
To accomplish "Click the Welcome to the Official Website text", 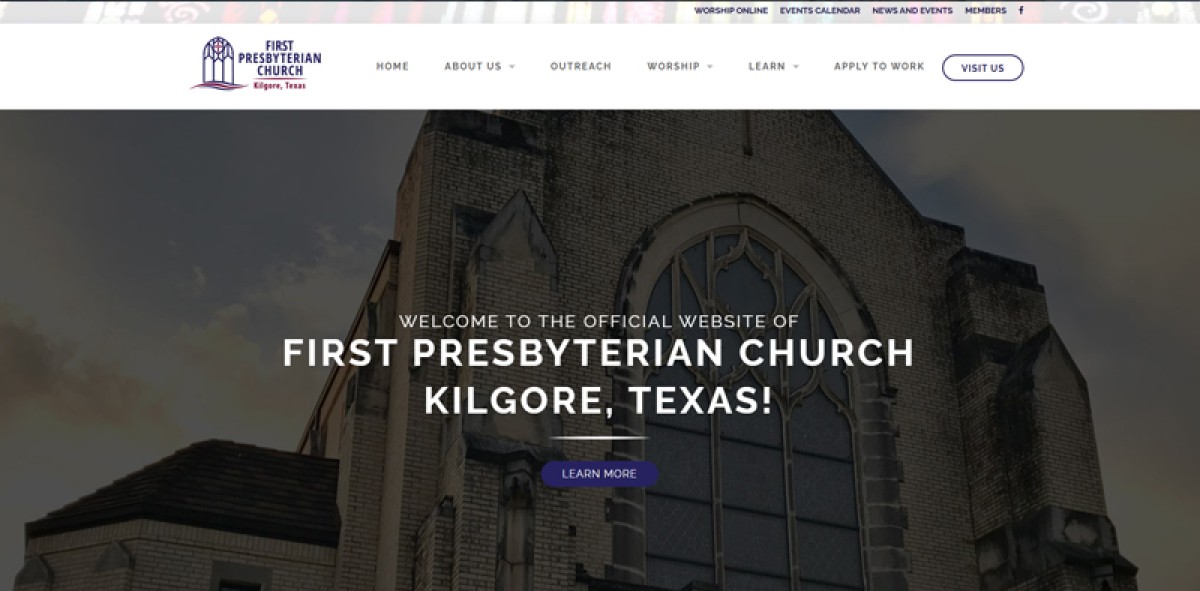I will pyautogui.click(x=599, y=322).
